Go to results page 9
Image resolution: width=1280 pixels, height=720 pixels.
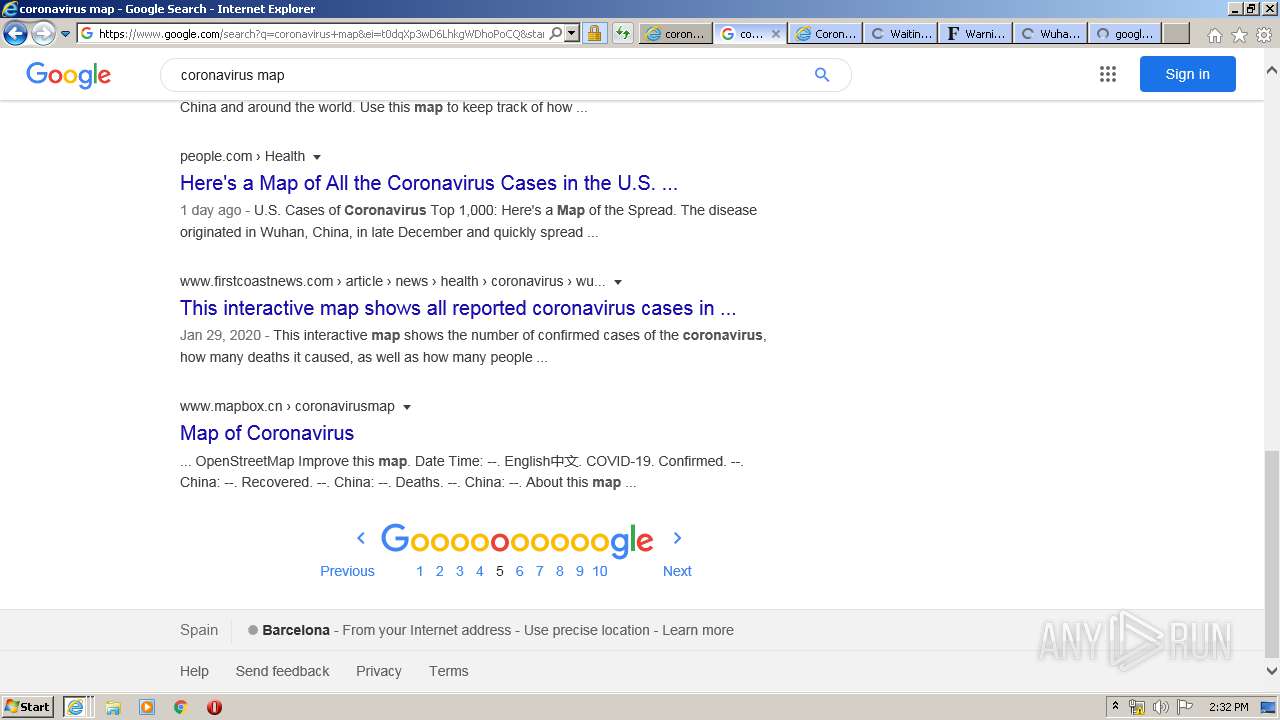point(579,571)
